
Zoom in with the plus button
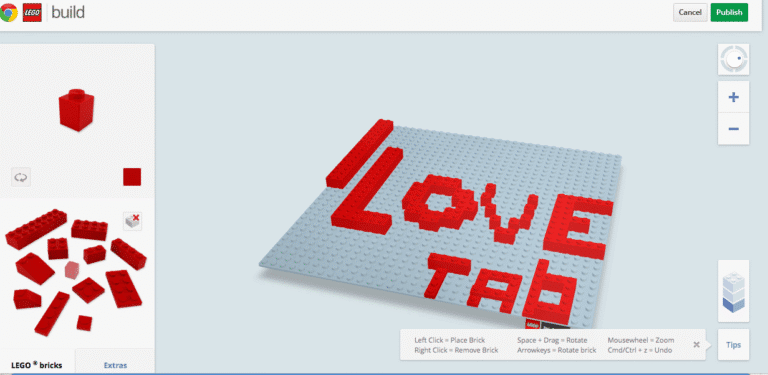[733, 97]
